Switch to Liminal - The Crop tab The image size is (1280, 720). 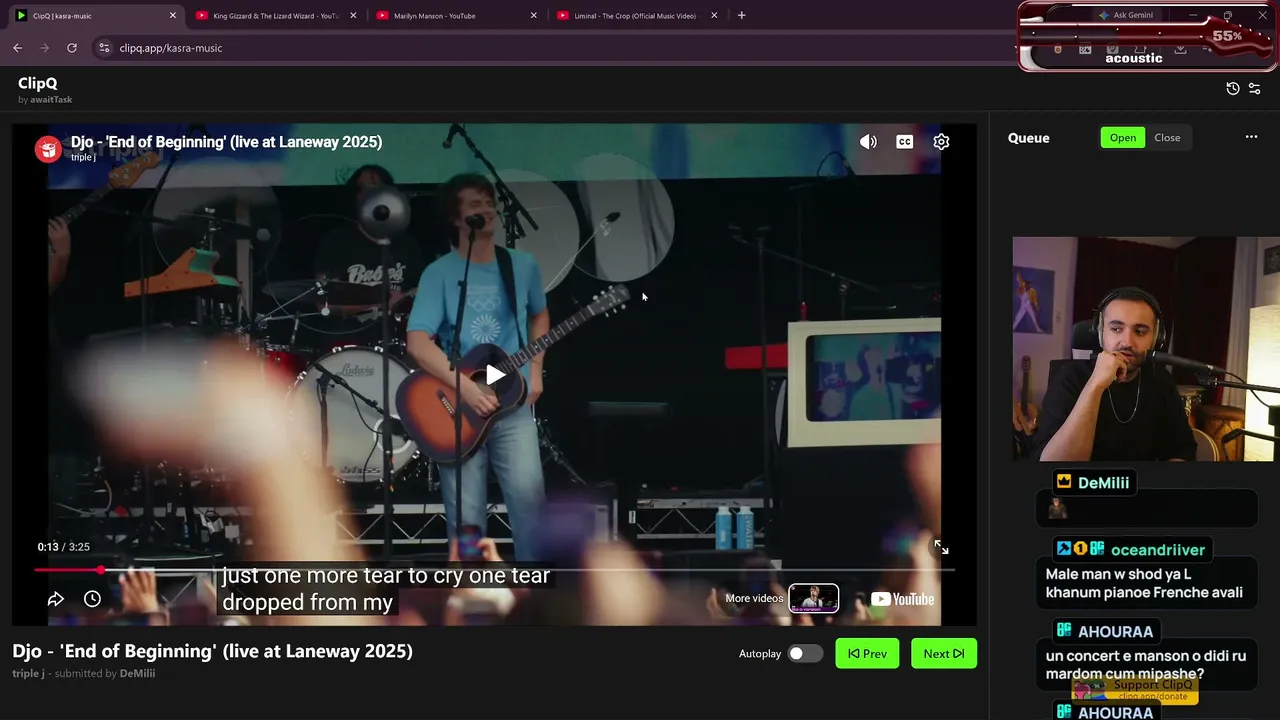(638, 16)
